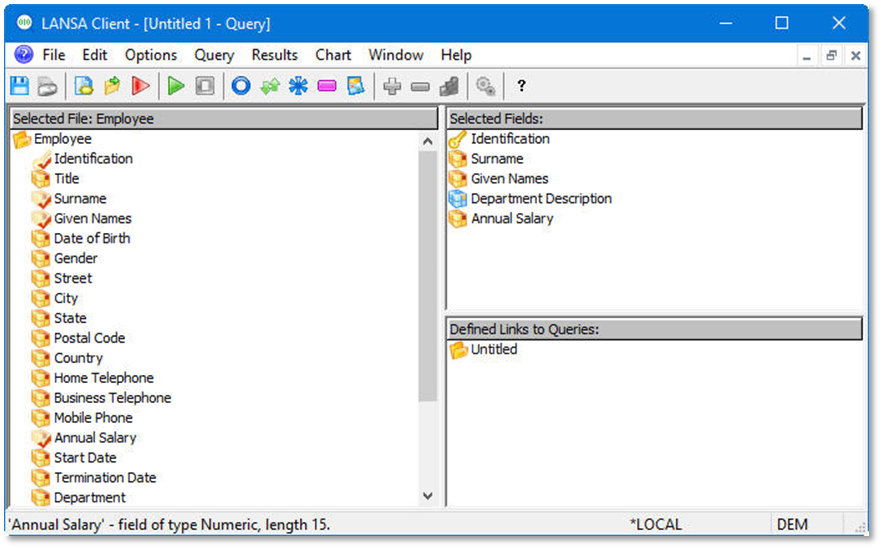
Task: Click Surname in Selected Fields list
Action: click(x=497, y=158)
